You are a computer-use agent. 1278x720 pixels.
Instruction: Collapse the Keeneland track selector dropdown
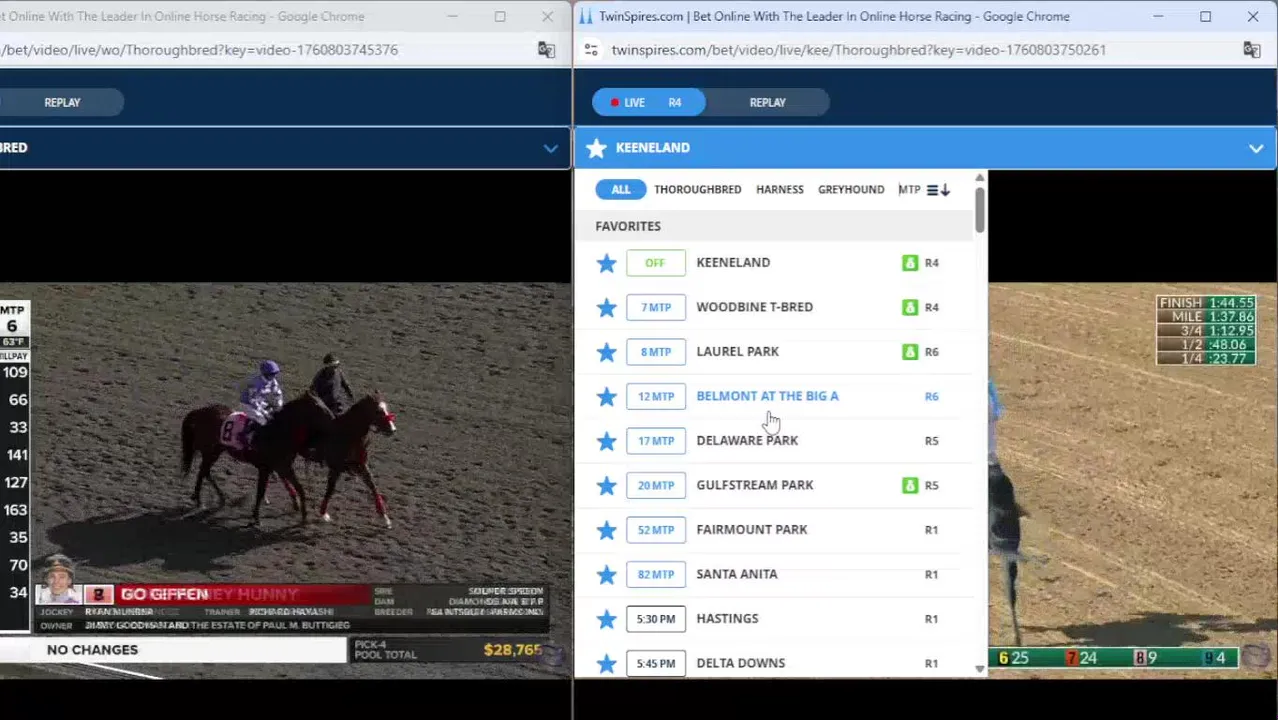1256,148
